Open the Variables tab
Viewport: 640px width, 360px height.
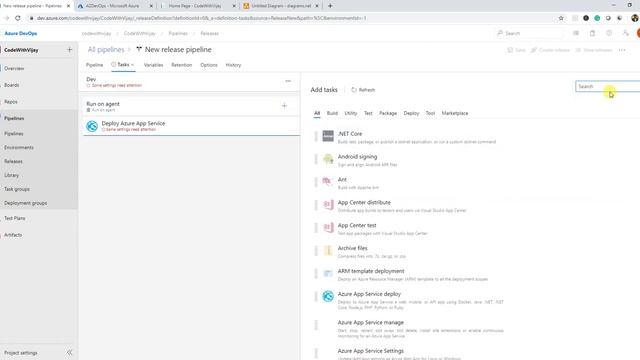[153, 65]
